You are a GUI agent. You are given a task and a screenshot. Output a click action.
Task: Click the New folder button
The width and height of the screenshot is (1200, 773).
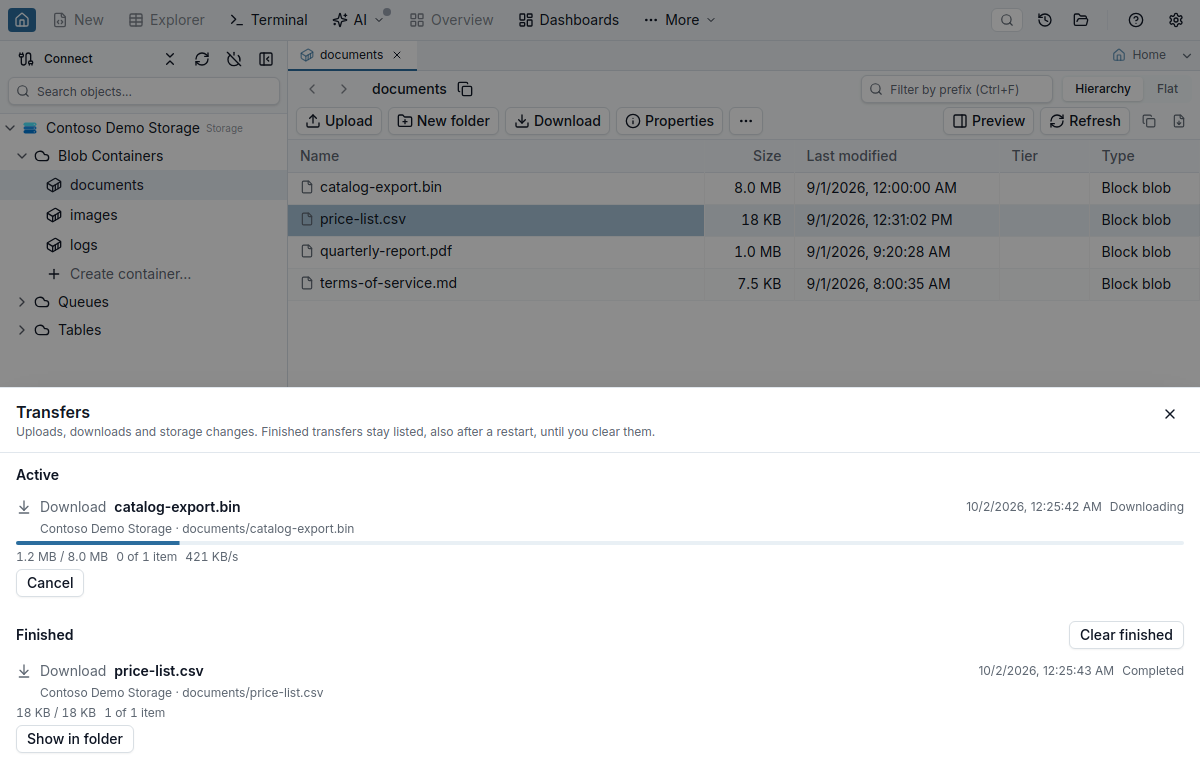tap(444, 121)
